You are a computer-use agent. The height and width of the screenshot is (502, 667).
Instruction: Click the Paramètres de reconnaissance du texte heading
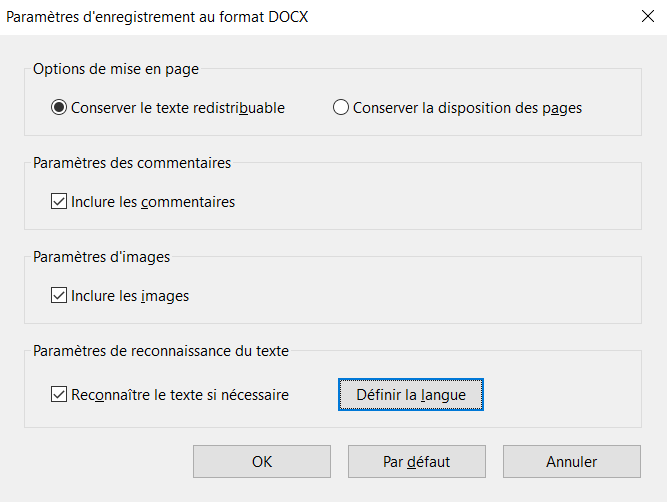(161, 351)
